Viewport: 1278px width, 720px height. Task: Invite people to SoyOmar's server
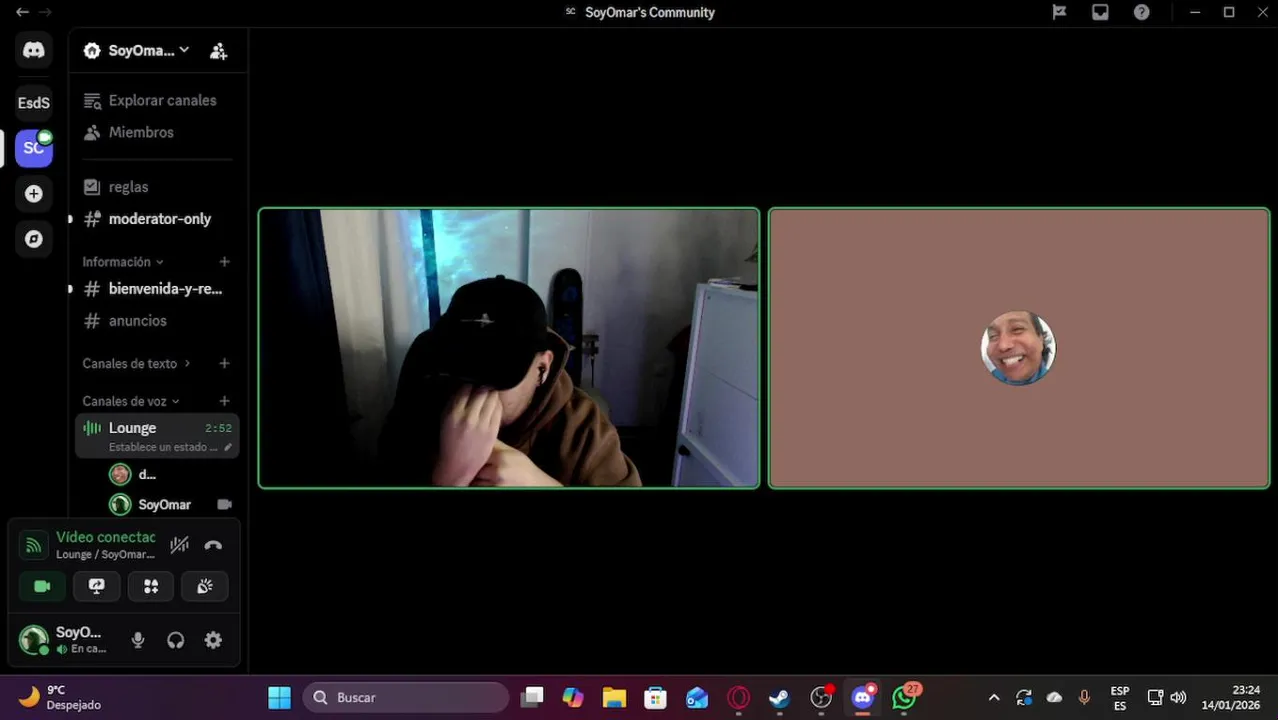pyautogui.click(x=218, y=51)
